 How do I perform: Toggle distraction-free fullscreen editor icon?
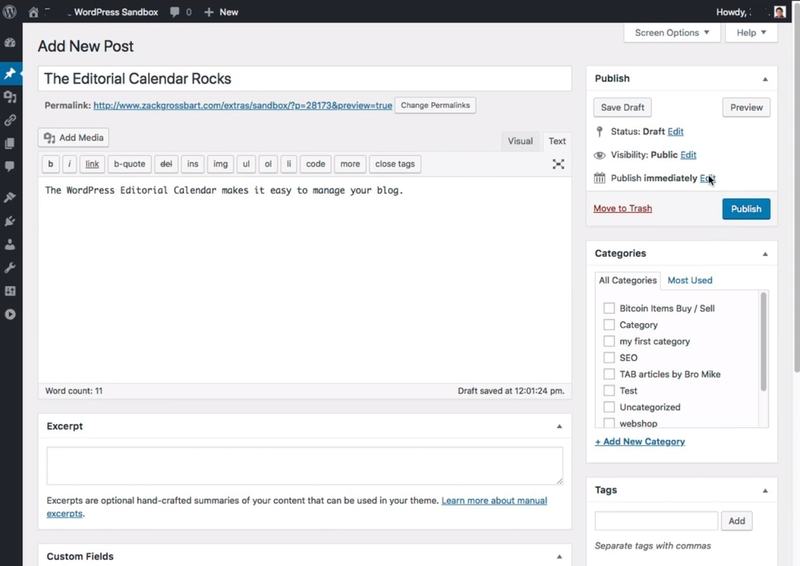point(558,164)
